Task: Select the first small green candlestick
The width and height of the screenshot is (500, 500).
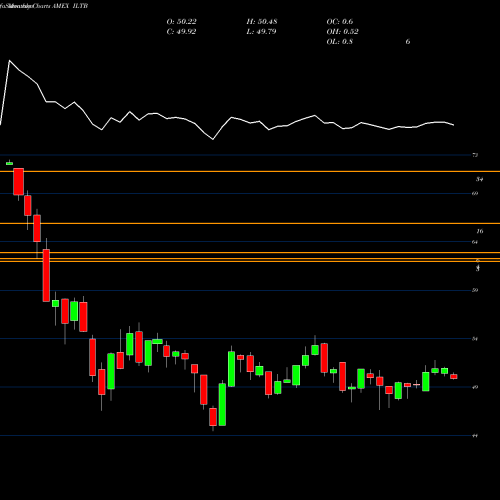Action: pyautogui.click(x=9, y=163)
